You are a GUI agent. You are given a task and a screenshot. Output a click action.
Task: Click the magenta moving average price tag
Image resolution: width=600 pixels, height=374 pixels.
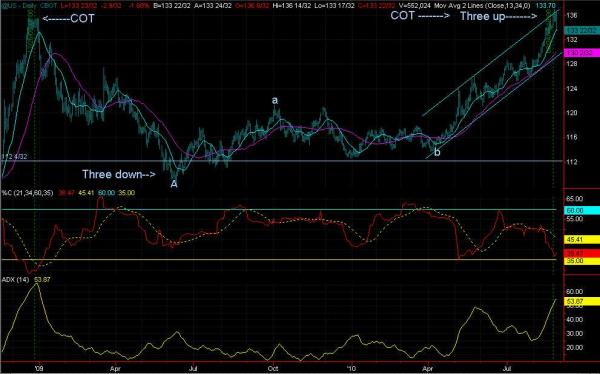coord(582,53)
